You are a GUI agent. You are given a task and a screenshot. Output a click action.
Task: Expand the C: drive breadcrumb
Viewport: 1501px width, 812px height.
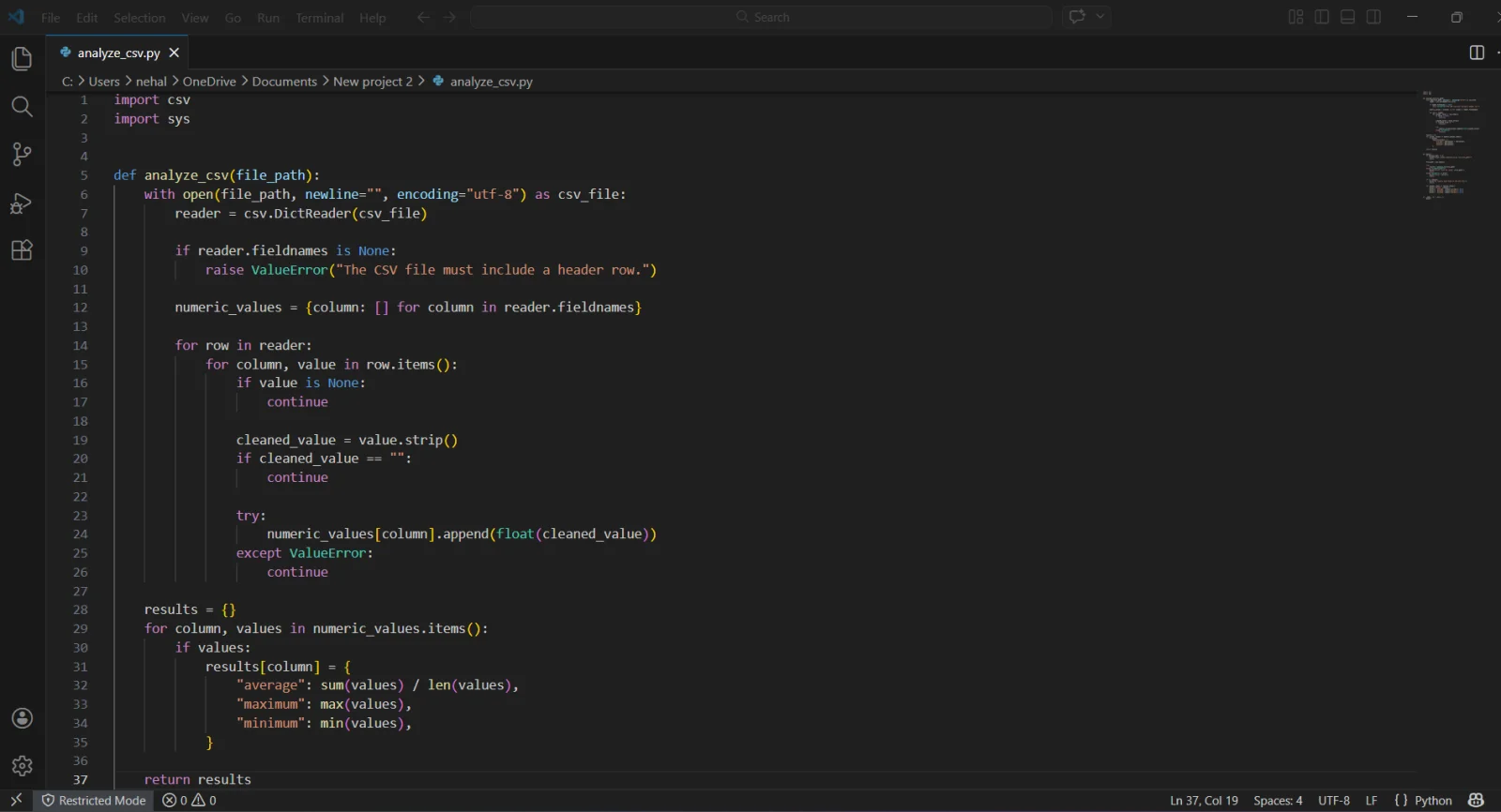(67, 82)
